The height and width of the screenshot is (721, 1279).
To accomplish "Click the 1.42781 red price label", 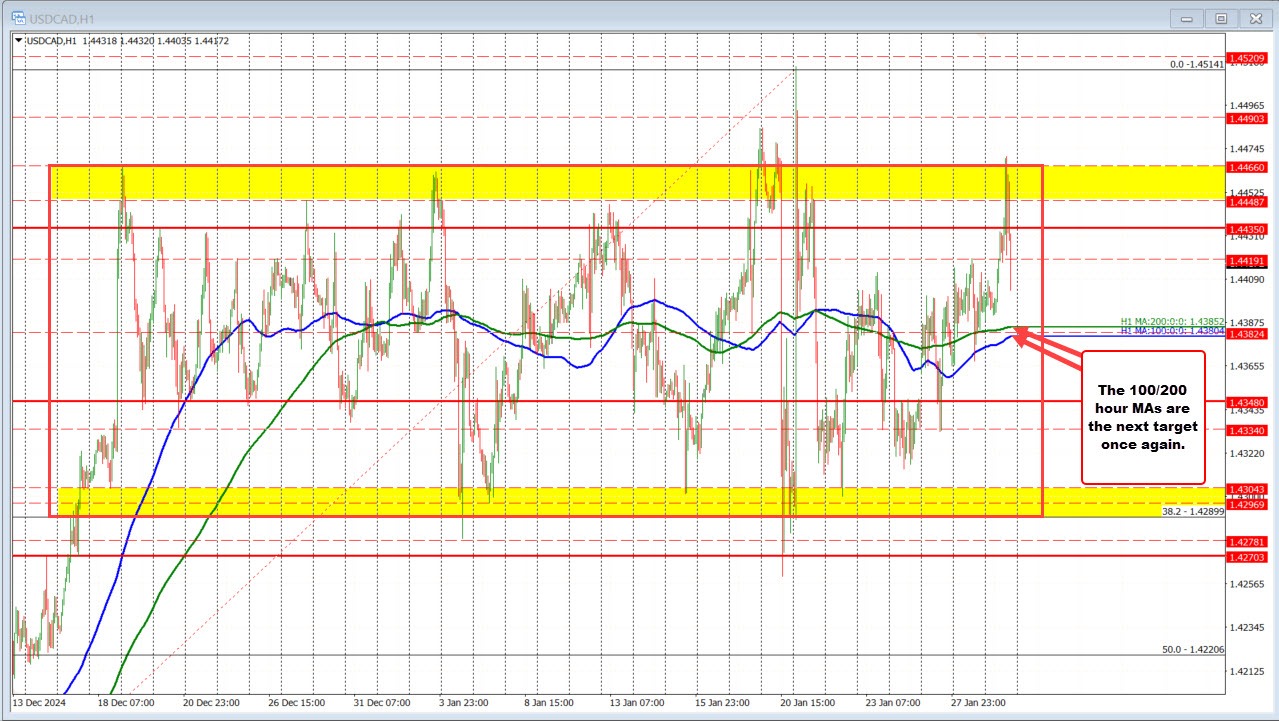I will [x=1248, y=542].
